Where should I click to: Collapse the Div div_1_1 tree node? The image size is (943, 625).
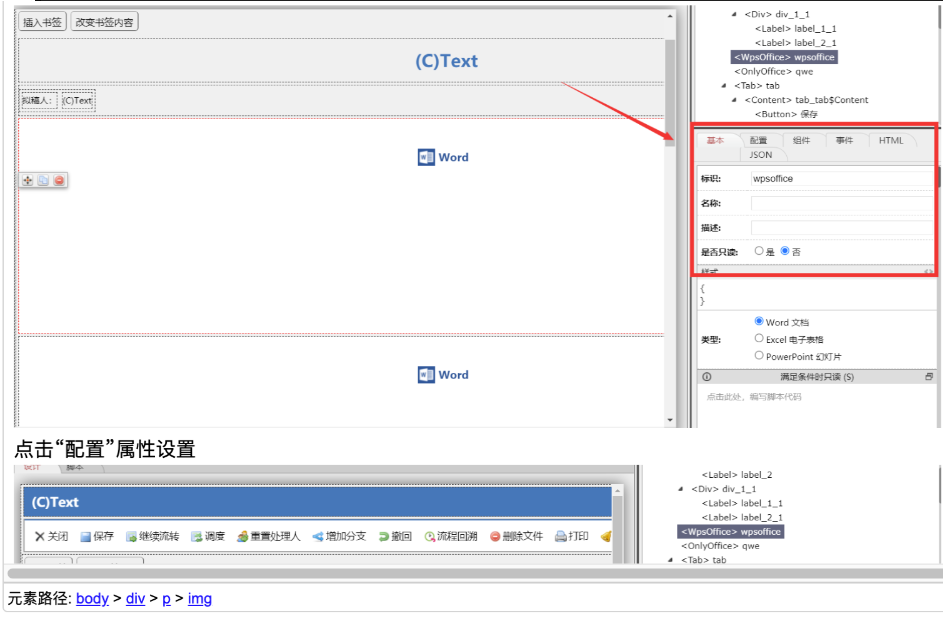(x=734, y=14)
